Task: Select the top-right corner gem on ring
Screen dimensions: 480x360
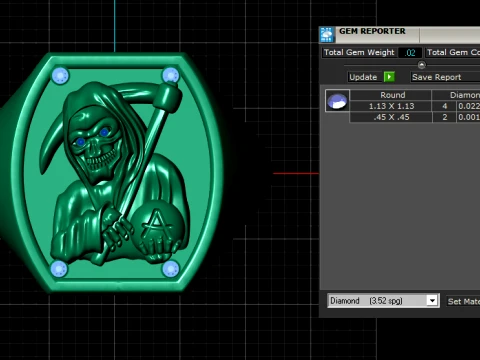Action: (x=171, y=75)
